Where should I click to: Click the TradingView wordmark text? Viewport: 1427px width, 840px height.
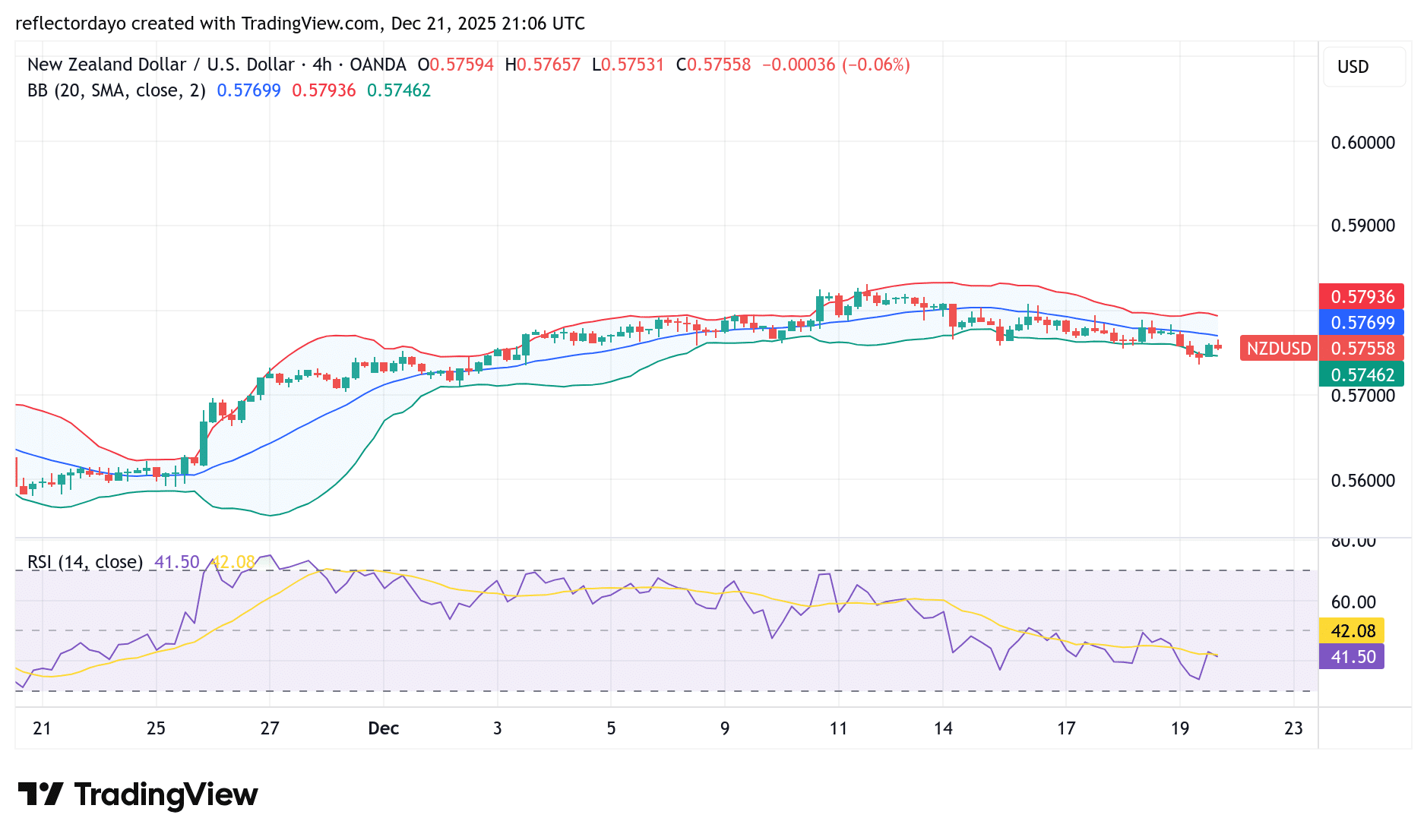[166, 794]
